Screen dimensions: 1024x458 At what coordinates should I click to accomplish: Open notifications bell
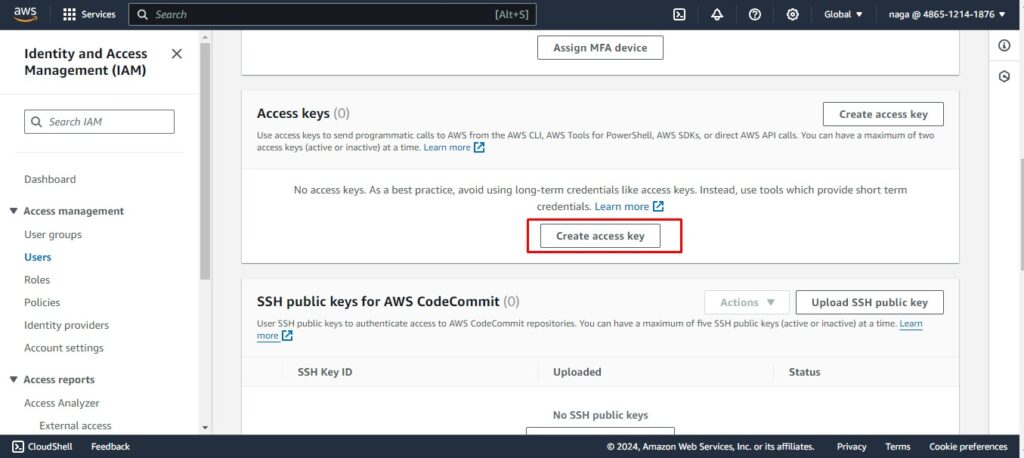(717, 14)
